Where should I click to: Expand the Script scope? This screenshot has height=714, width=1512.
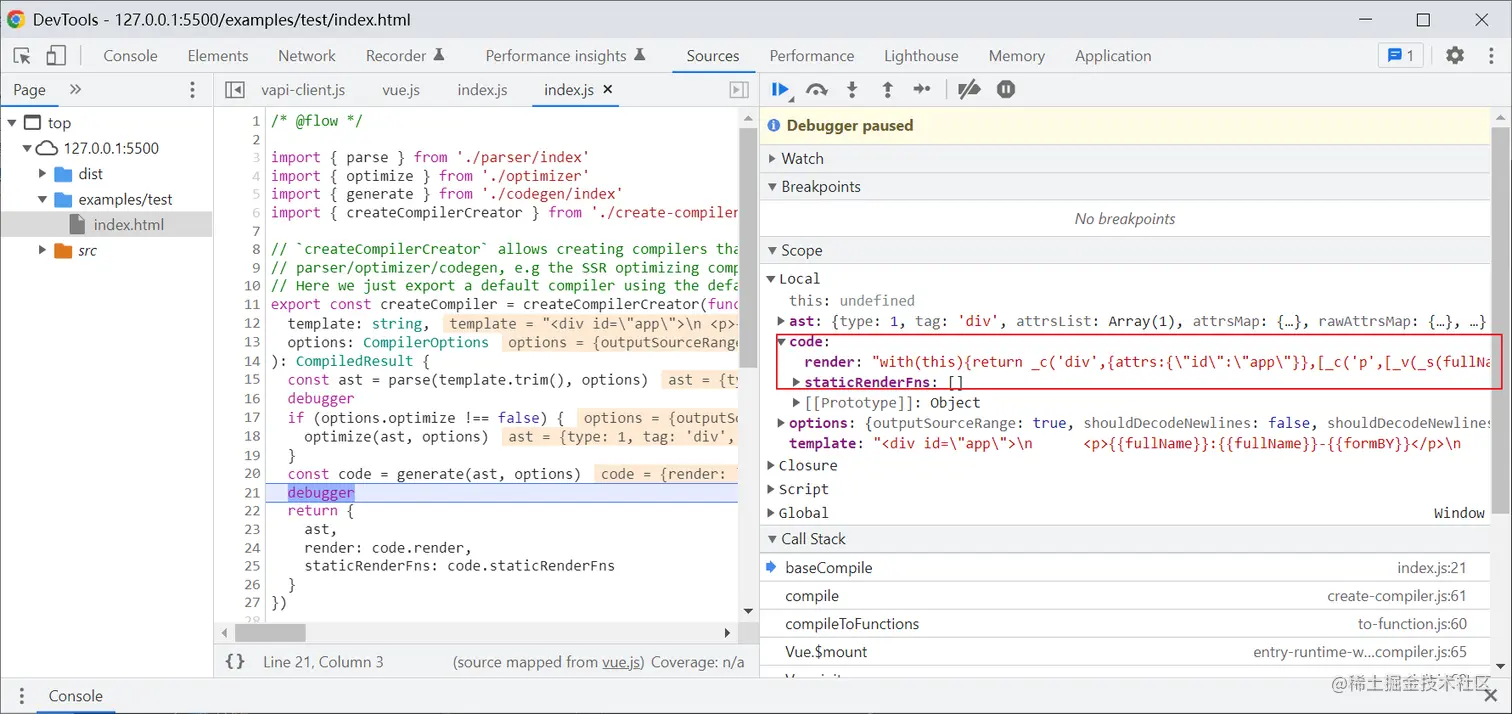pyautogui.click(x=772, y=489)
